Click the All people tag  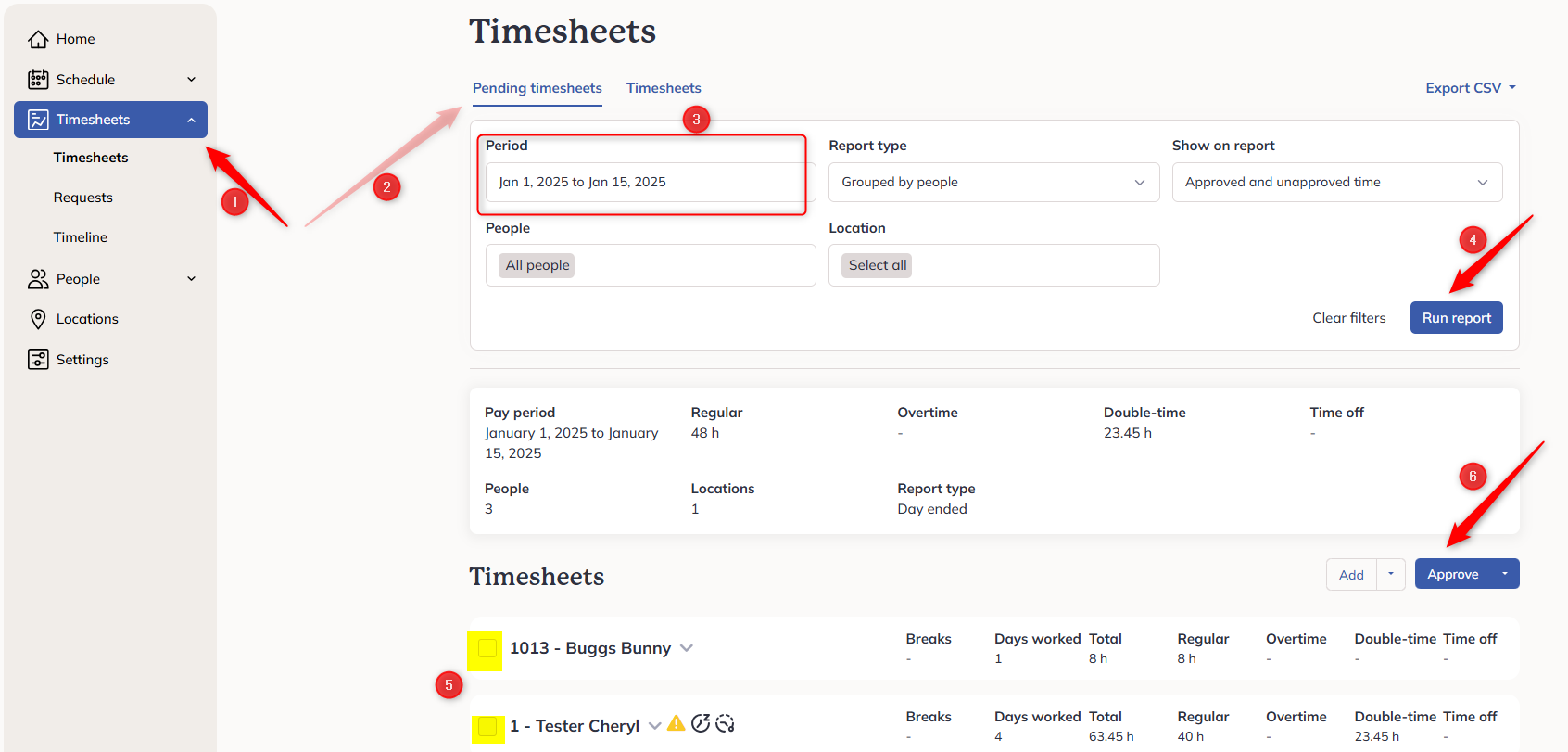tap(537, 265)
